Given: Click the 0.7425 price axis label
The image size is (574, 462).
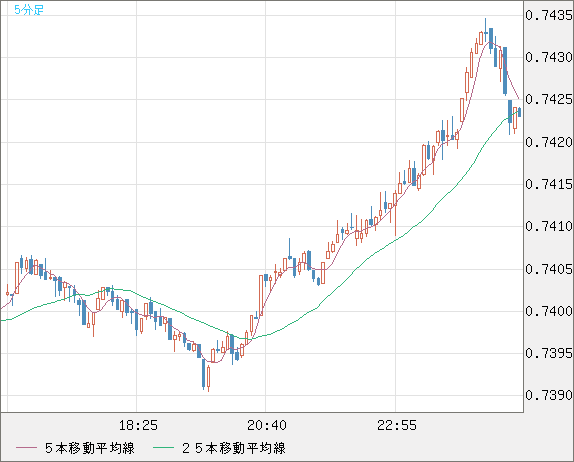Looking at the screenshot, I should tap(549, 99).
